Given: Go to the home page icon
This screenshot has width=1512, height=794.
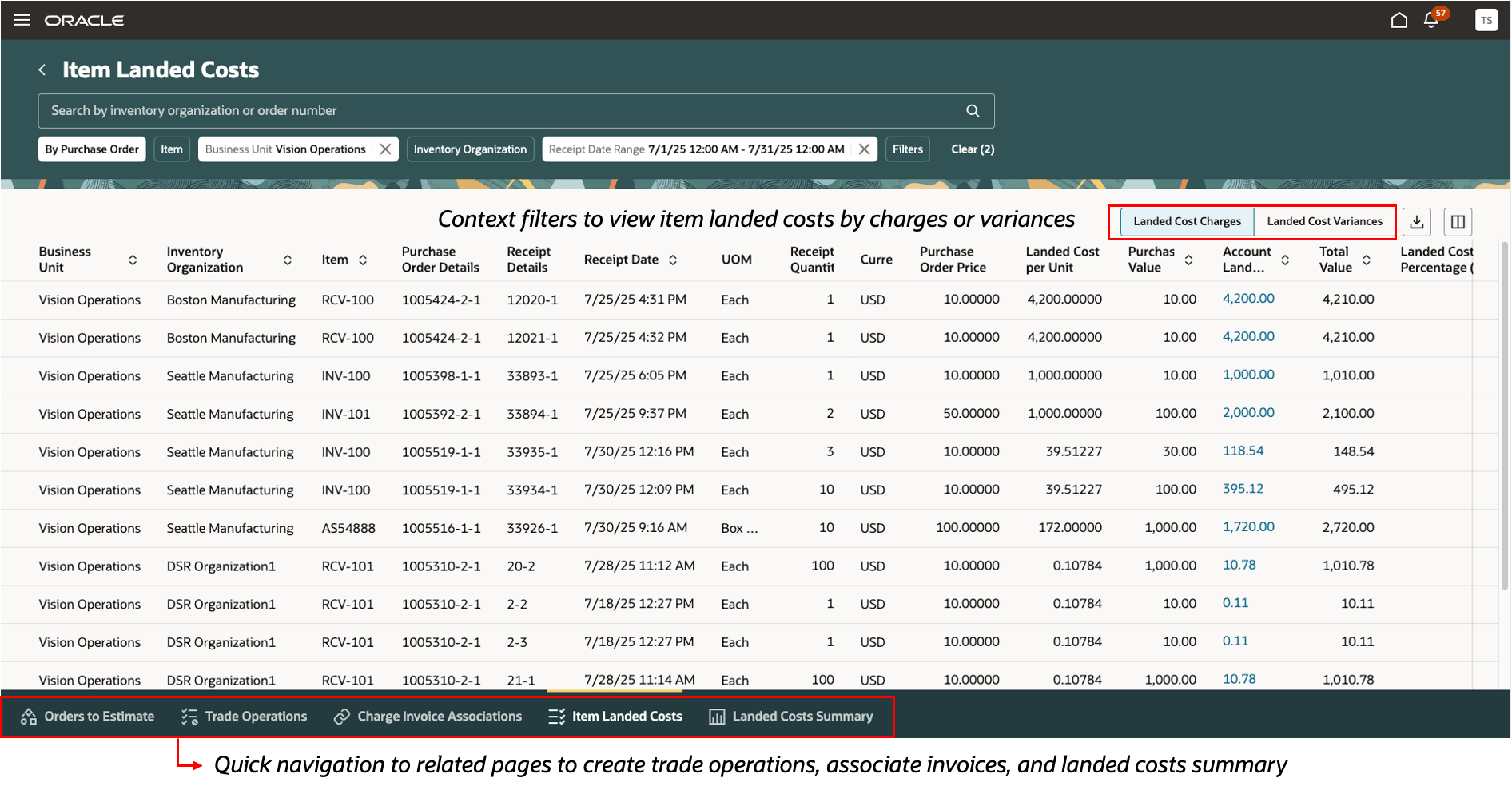Looking at the screenshot, I should 1399,21.
